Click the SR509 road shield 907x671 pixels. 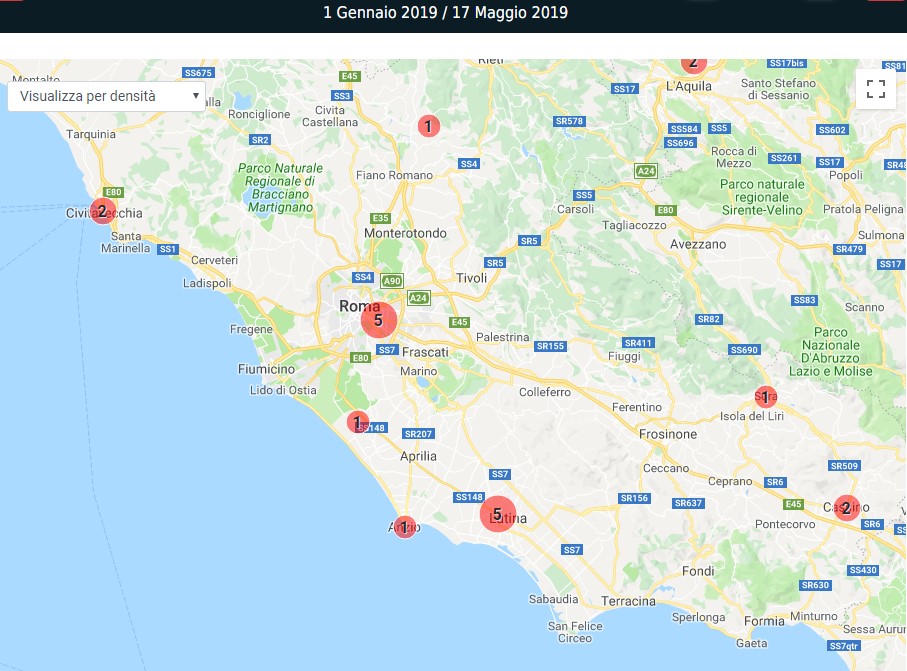(x=845, y=466)
